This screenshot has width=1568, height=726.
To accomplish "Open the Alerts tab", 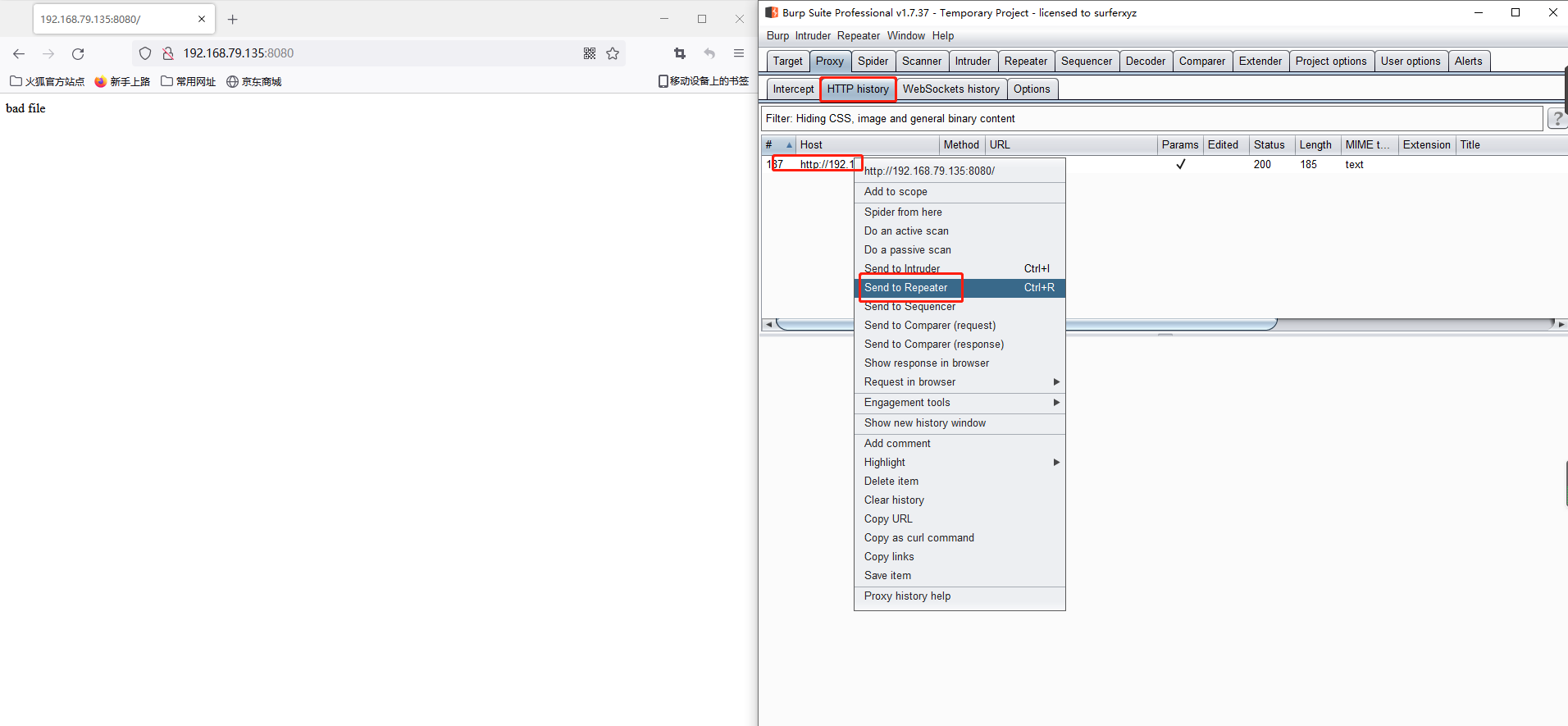I will pyautogui.click(x=1469, y=62).
